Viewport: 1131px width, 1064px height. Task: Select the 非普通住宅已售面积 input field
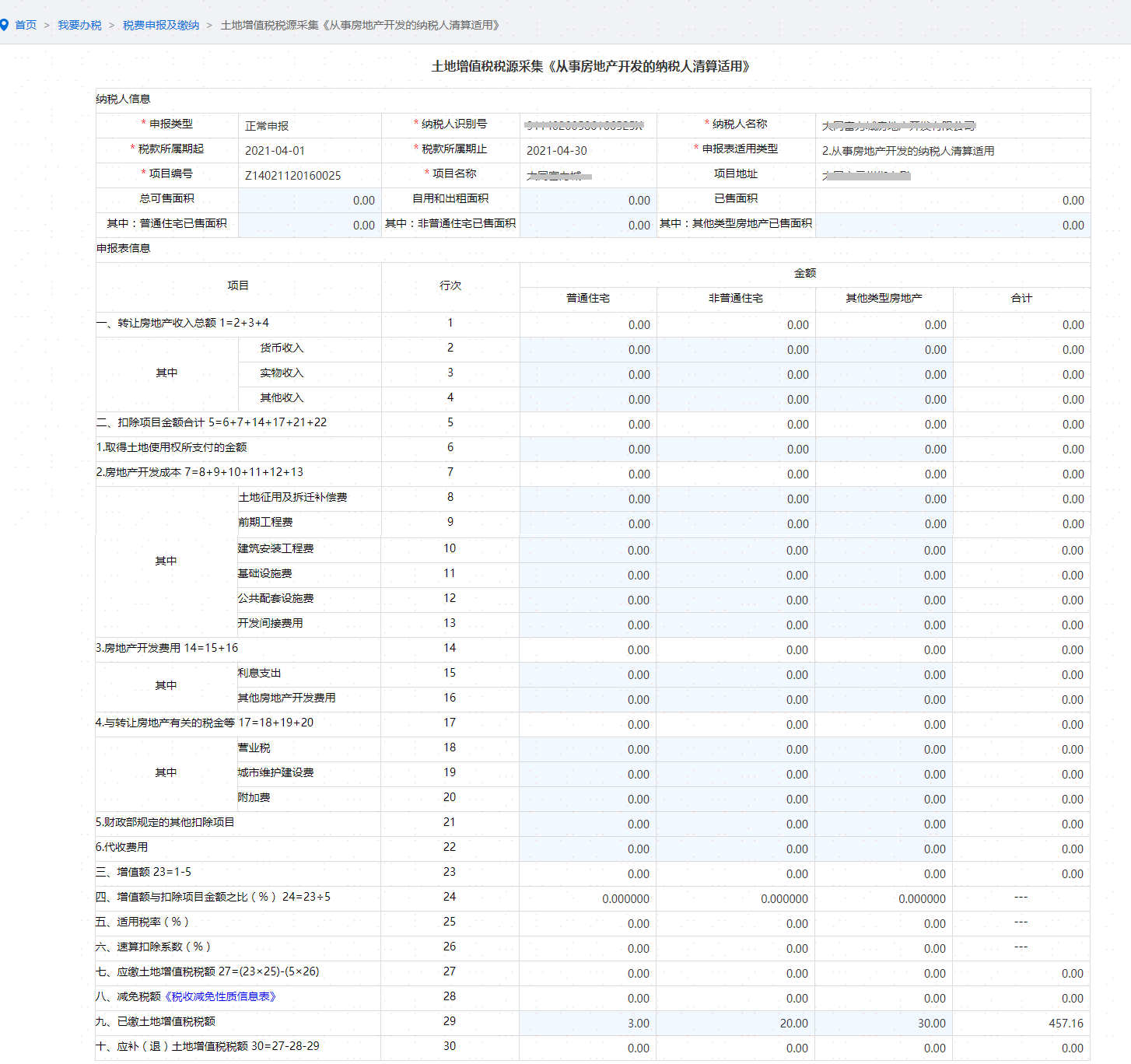(x=588, y=225)
